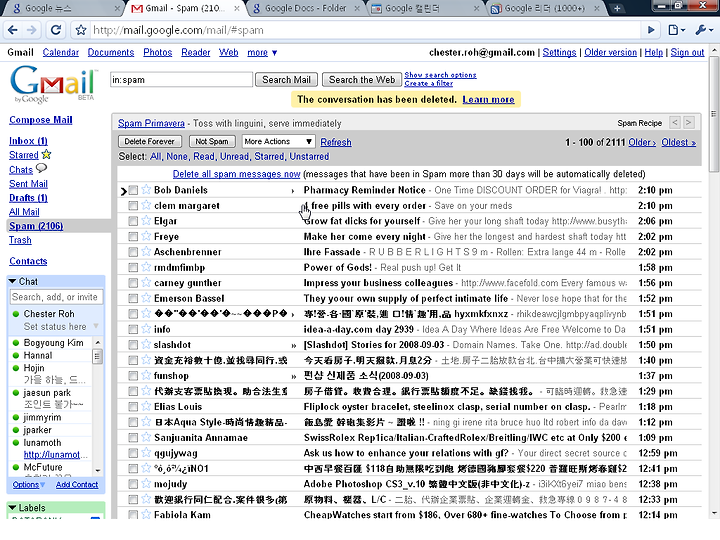Image resolution: width=720 pixels, height=540 pixels.
Task: Star the Elgar message
Action: point(146,221)
